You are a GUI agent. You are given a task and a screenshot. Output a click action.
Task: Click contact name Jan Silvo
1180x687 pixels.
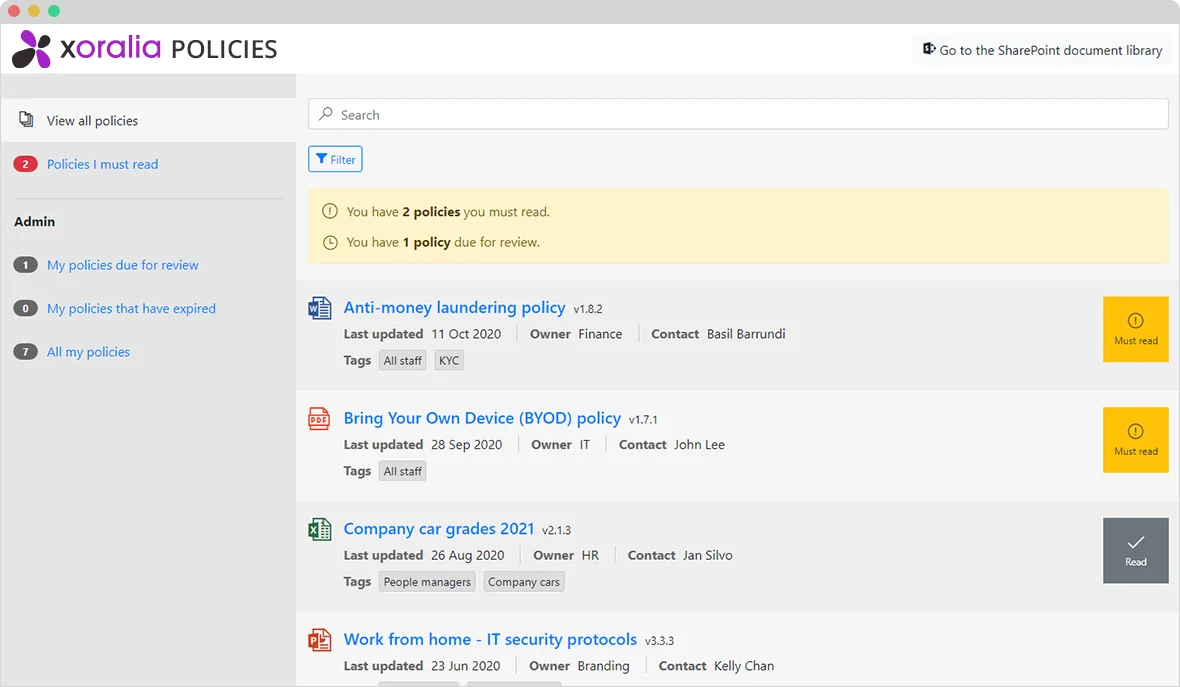707,555
